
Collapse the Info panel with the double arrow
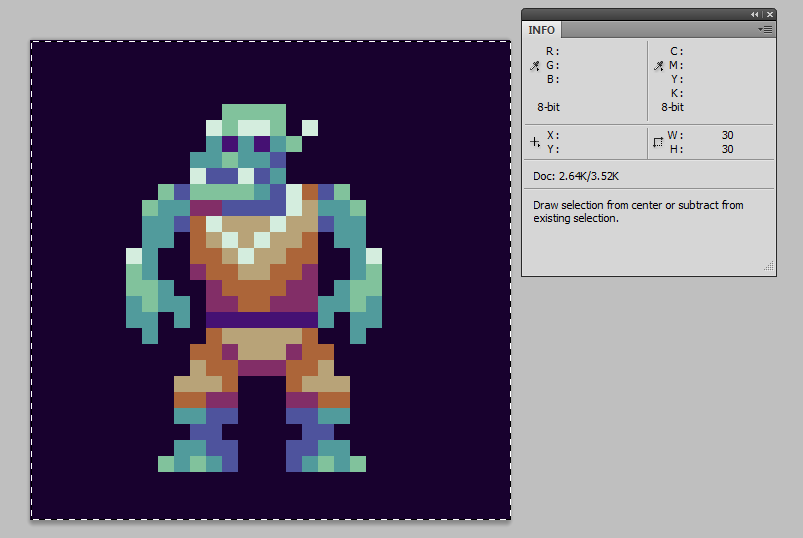(x=755, y=15)
